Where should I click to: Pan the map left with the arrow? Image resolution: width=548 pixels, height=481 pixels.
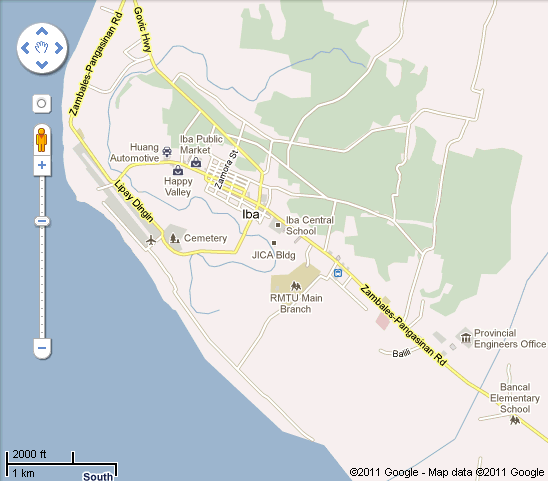(x=25, y=48)
